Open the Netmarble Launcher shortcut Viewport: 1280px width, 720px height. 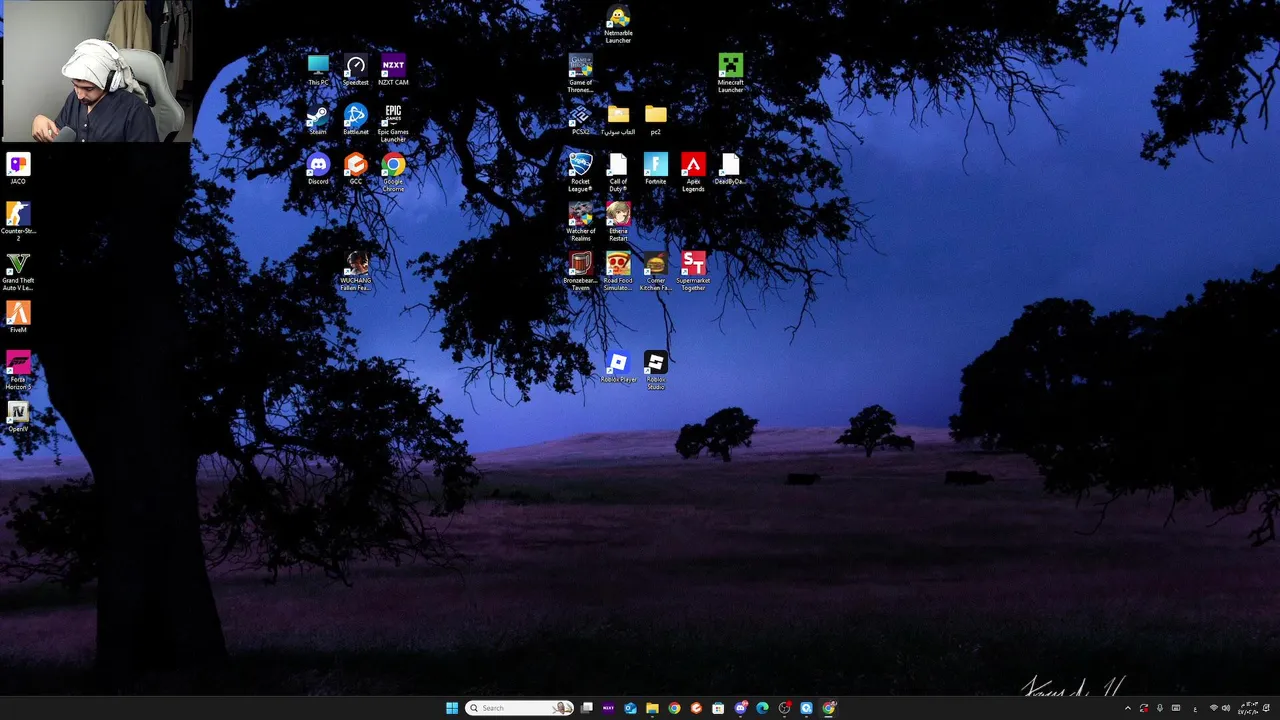point(618,24)
